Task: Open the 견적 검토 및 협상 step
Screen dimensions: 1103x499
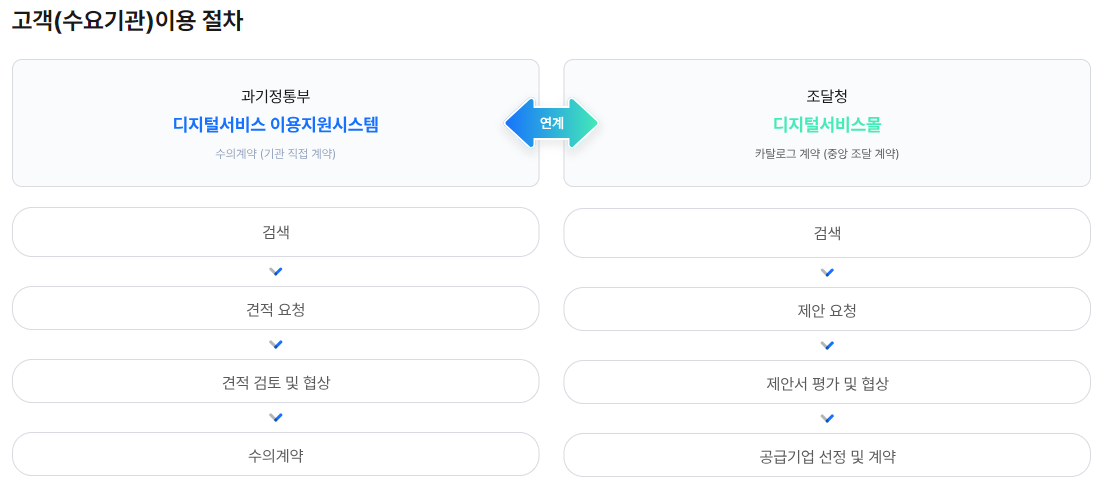Action: [x=276, y=381]
